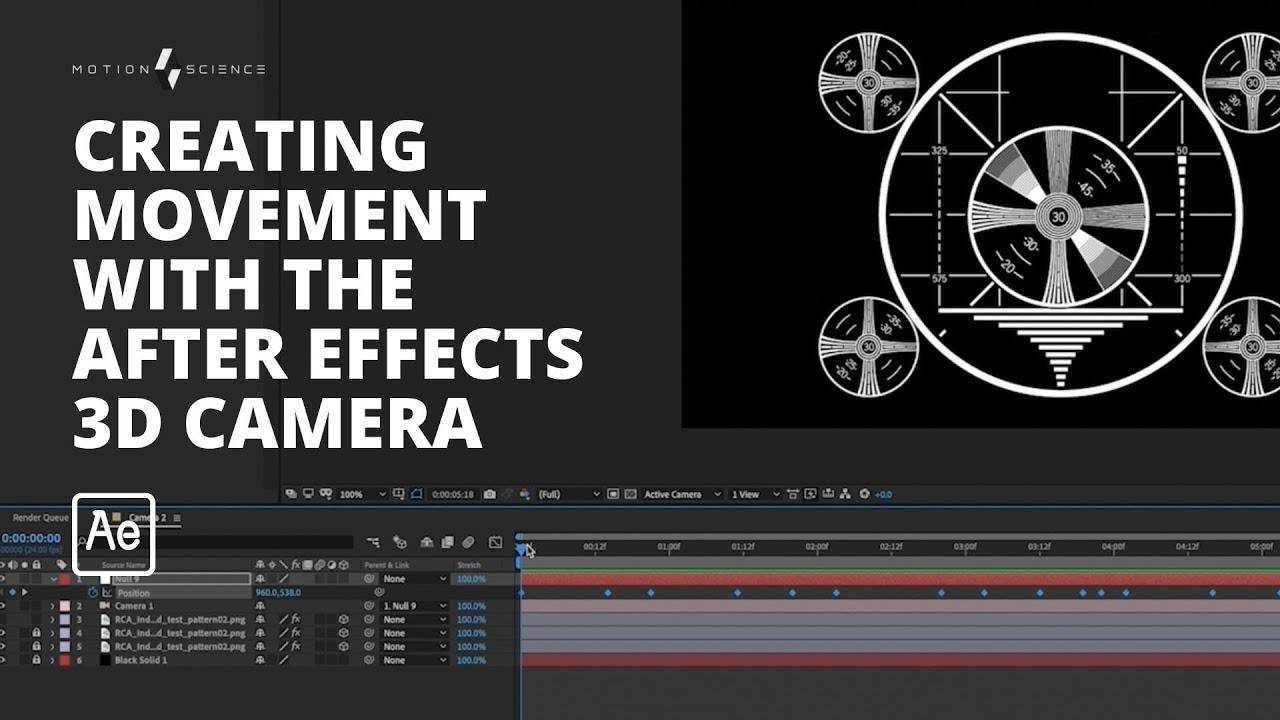Open the Active Camera view dropdown
1280x720 pixels.
coord(683,494)
